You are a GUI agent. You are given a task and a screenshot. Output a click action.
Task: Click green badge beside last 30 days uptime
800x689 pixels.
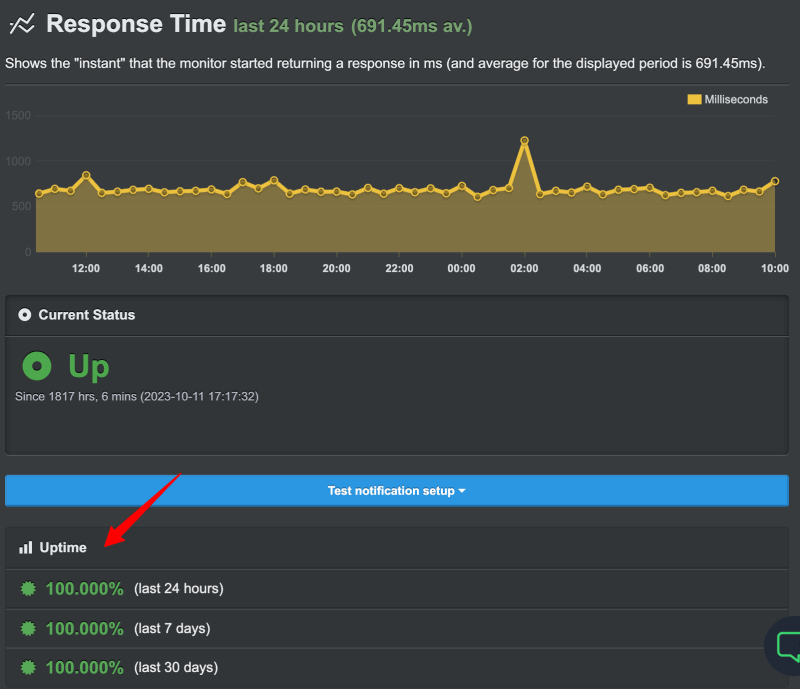[x=28, y=667]
